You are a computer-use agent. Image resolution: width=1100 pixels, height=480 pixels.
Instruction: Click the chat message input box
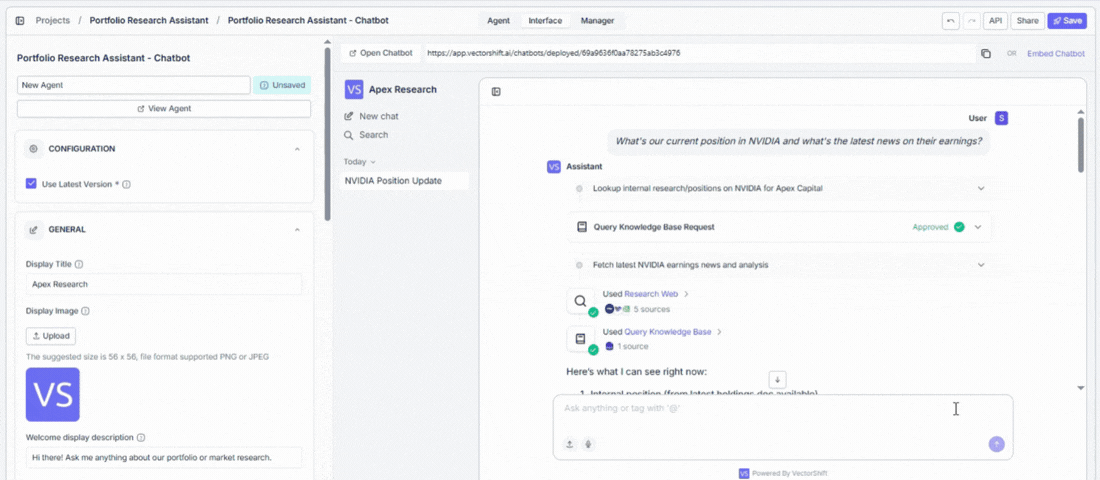[x=783, y=427]
